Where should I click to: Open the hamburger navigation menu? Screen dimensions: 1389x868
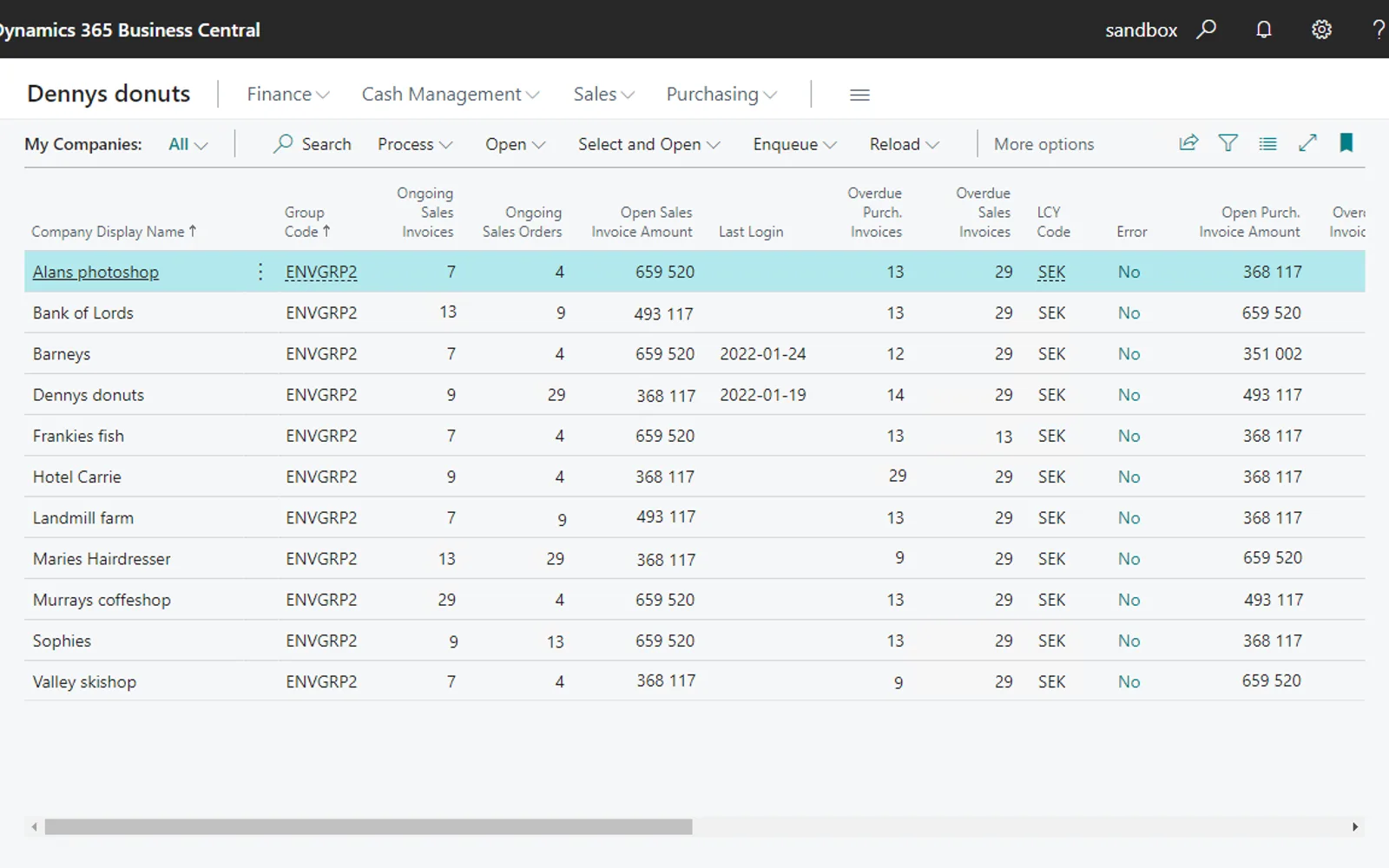(x=859, y=95)
